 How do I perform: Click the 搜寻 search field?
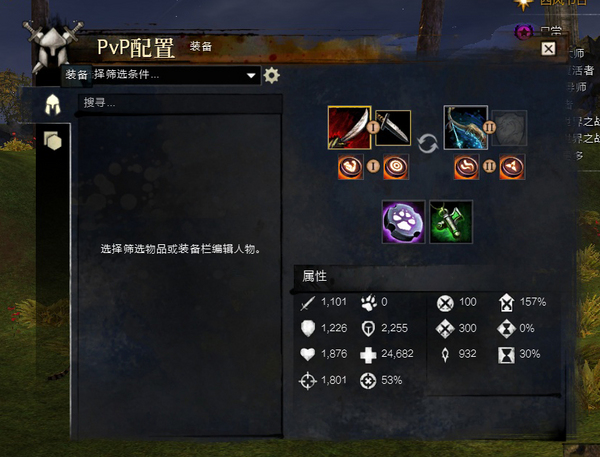pos(180,103)
